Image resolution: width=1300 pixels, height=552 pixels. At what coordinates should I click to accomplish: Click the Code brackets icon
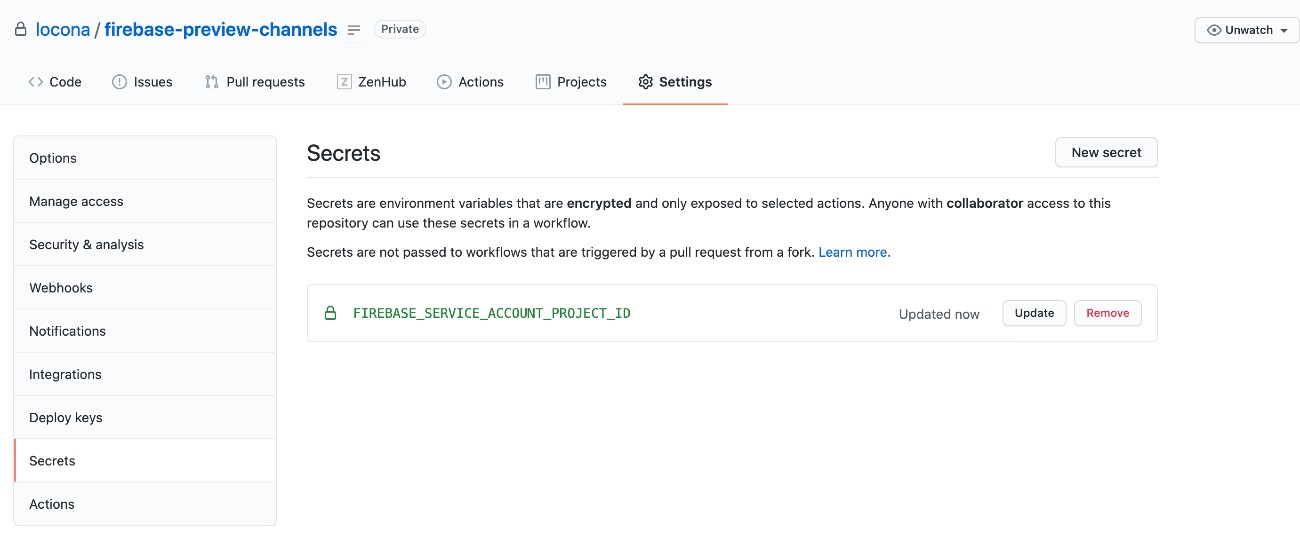(36, 82)
